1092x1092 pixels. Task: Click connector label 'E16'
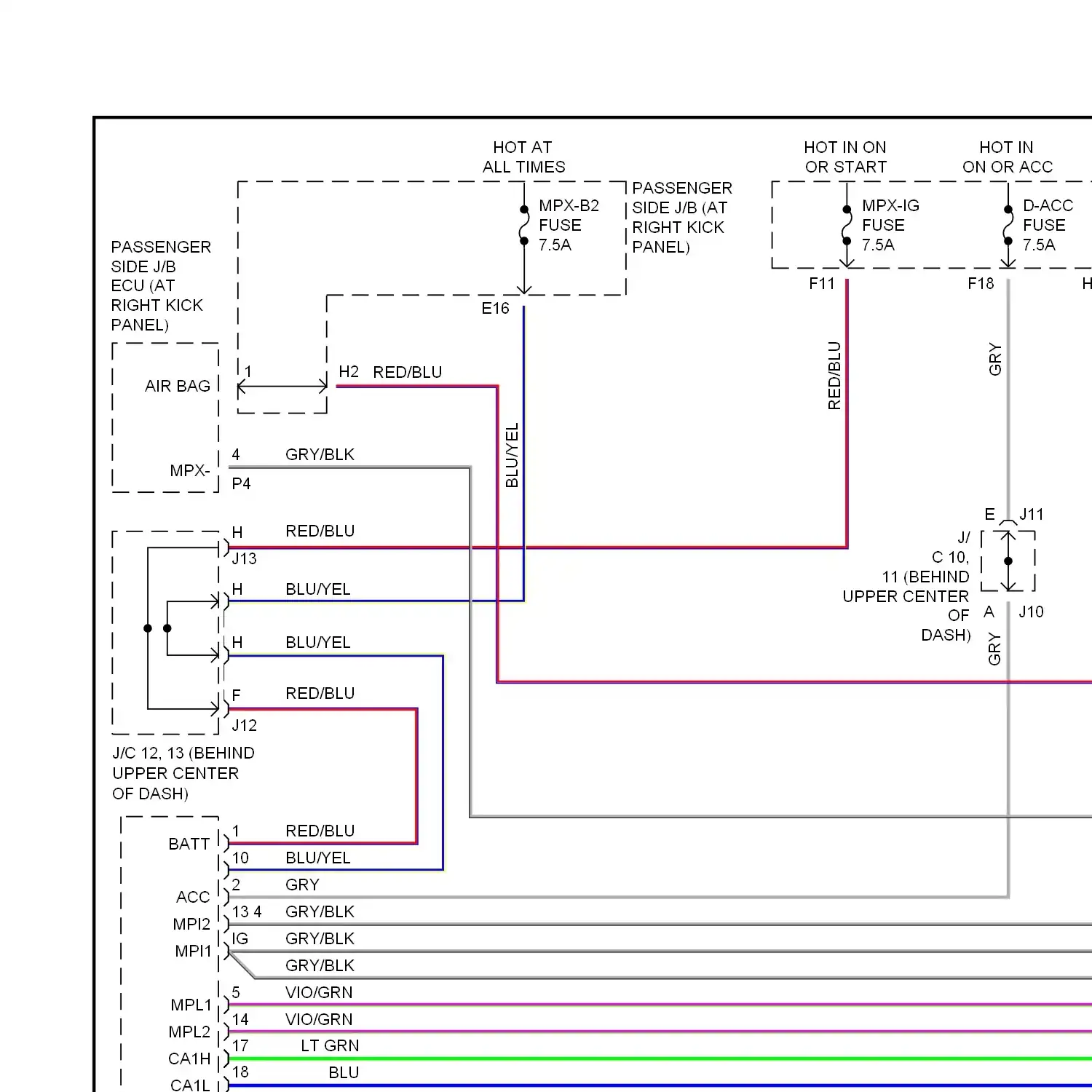[495, 309]
